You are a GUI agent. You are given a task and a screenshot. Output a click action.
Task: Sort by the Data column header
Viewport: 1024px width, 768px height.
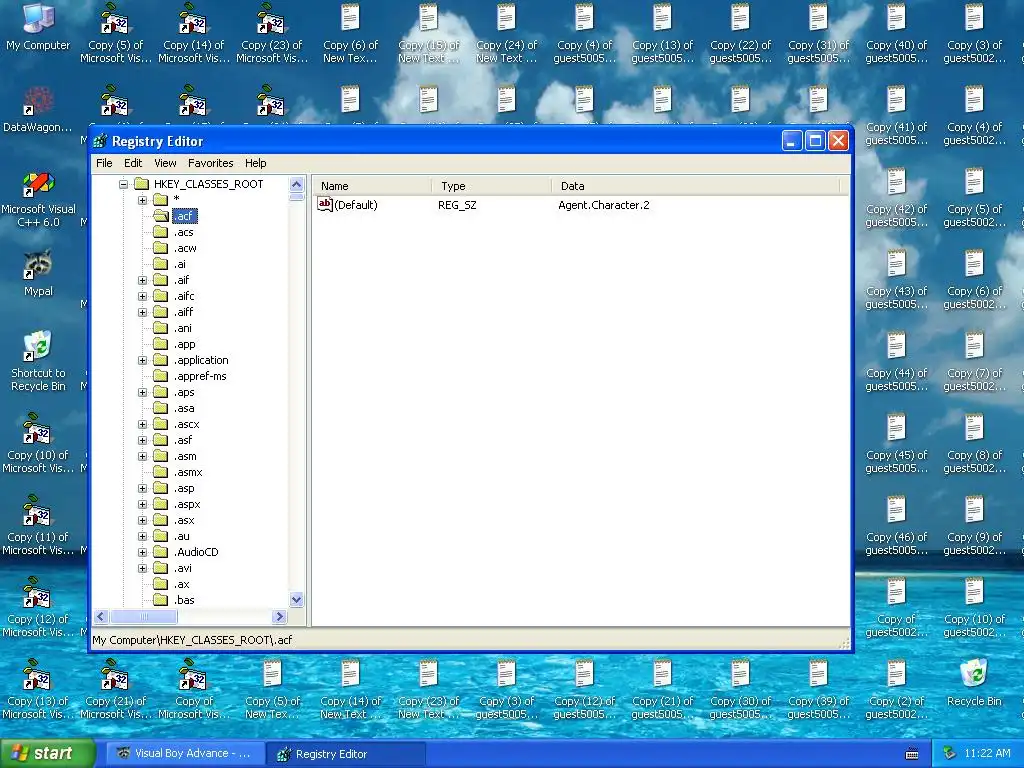click(696, 186)
